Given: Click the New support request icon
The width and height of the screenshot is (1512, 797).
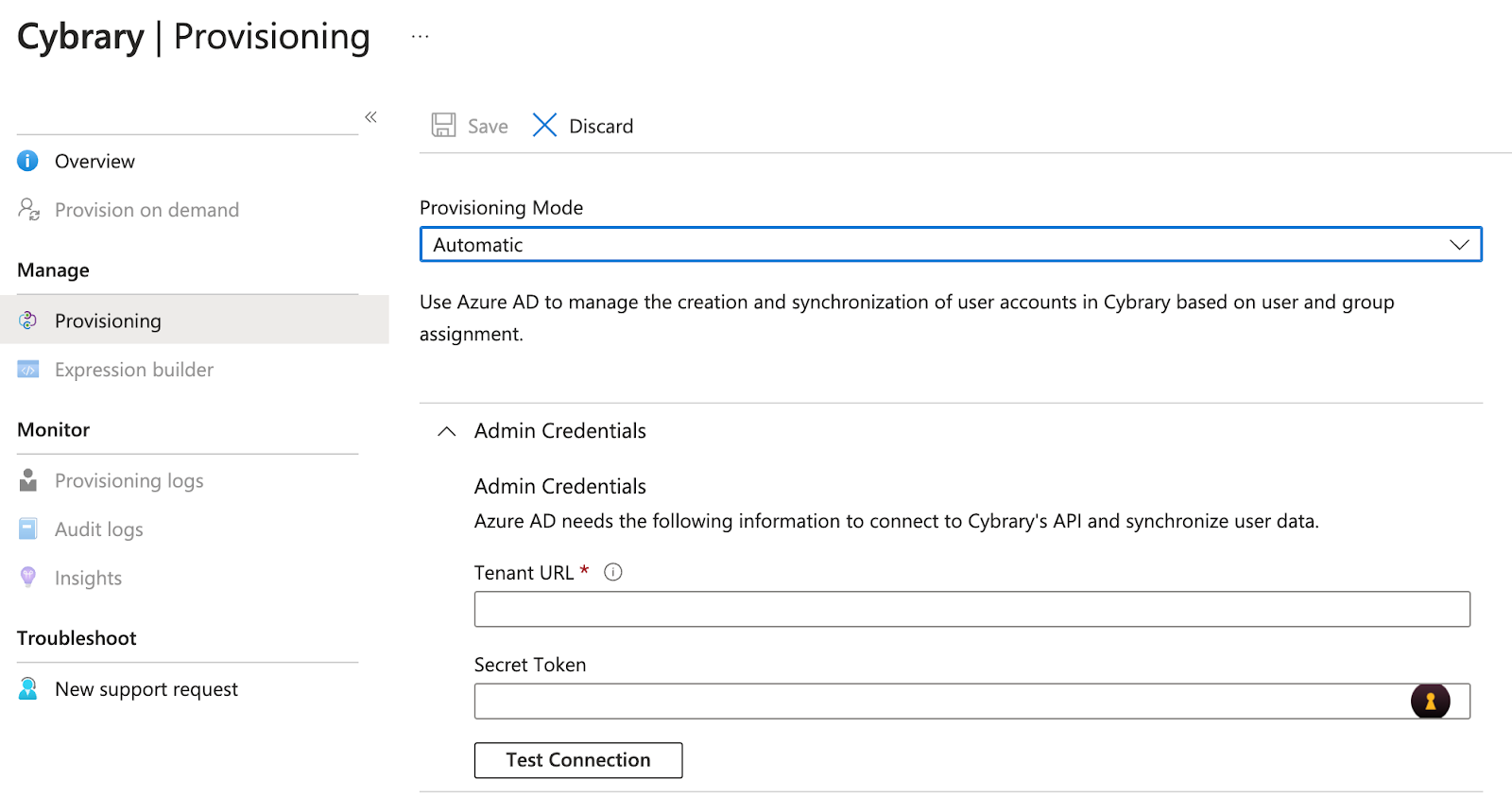Looking at the screenshot, I should click(28, 688).
